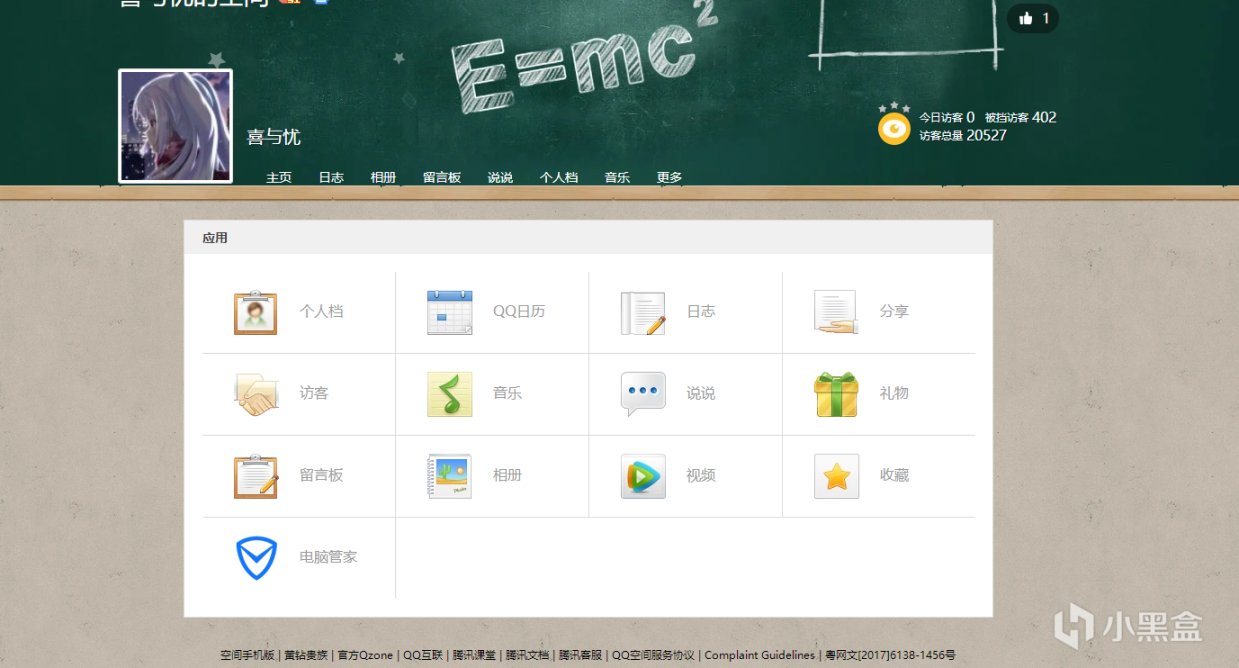Click the 音乐 label in the app grid
Image resolution: width=1239 pixels, height=668 pixels.
(x=507, y=393)
